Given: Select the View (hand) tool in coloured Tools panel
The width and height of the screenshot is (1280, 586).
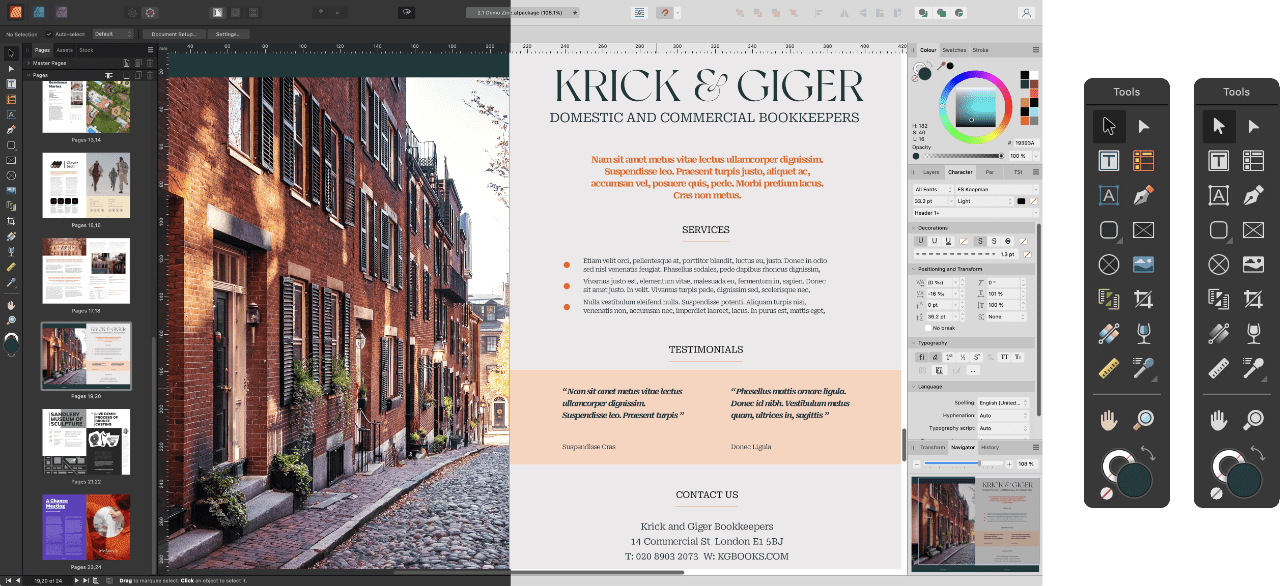Looking at the screenshot, I should pyautogui.click(x=1108, y=420).
